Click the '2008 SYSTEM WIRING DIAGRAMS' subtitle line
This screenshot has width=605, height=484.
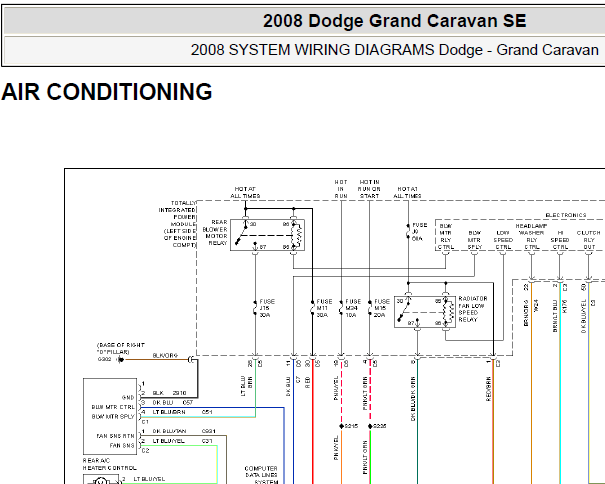point(394,50)
